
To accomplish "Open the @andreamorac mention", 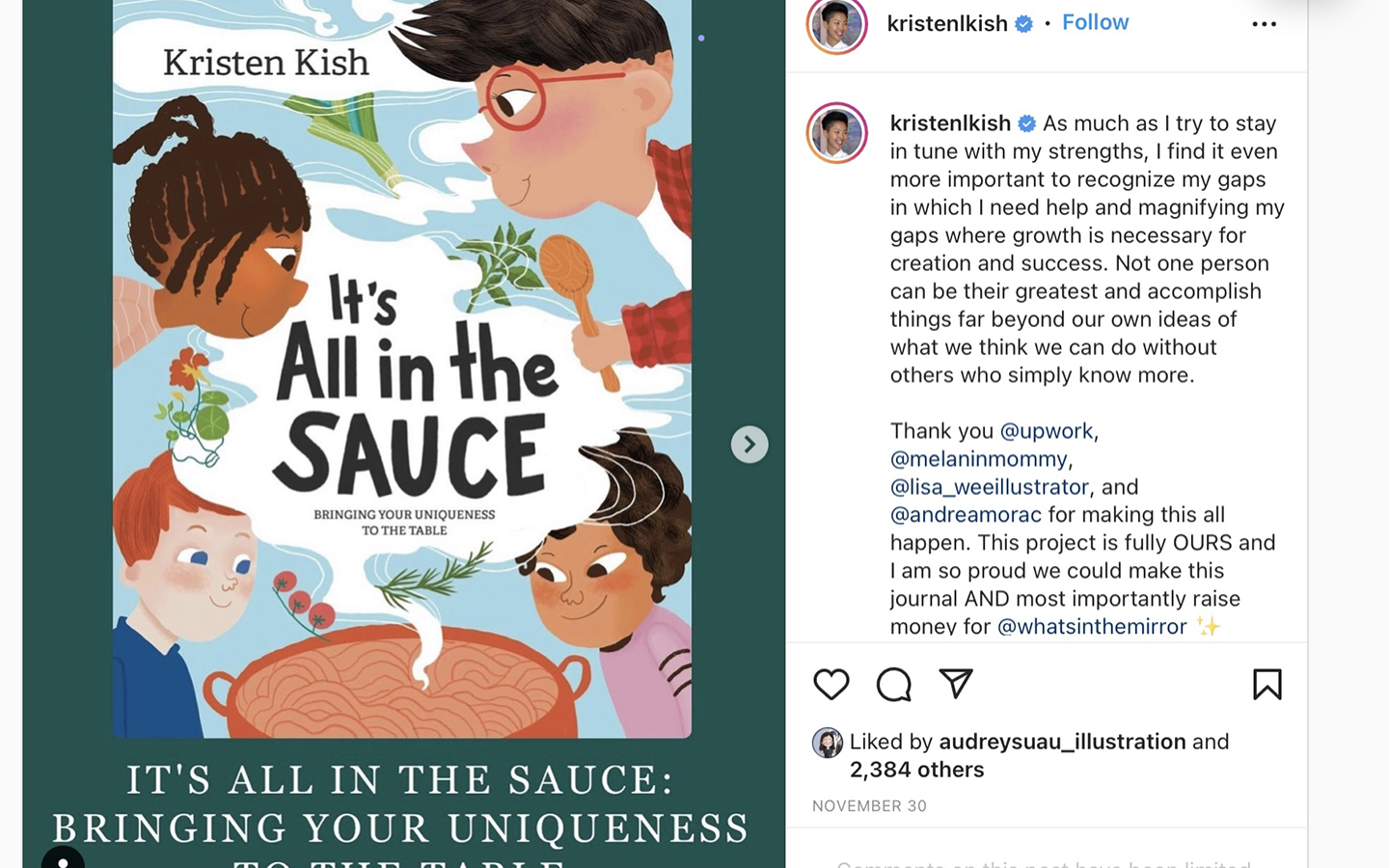I will click(x=966, y=515).
